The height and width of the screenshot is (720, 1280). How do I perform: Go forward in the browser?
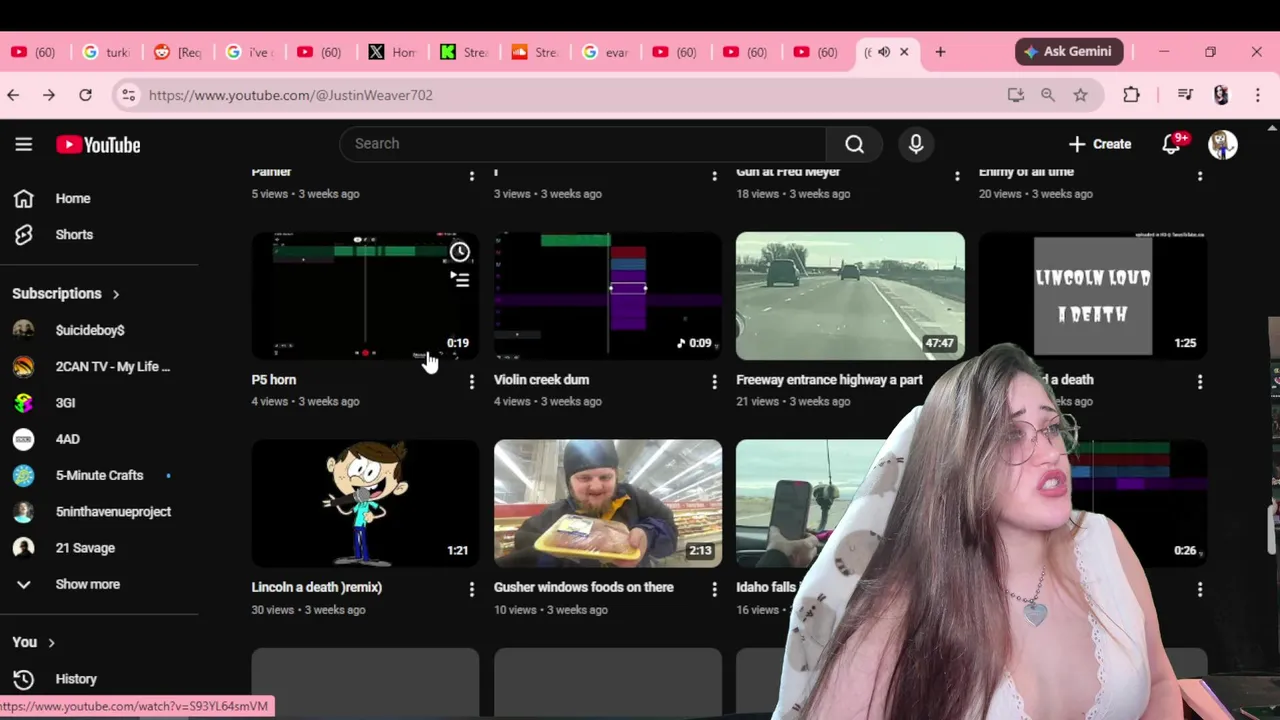coord(49,95)
